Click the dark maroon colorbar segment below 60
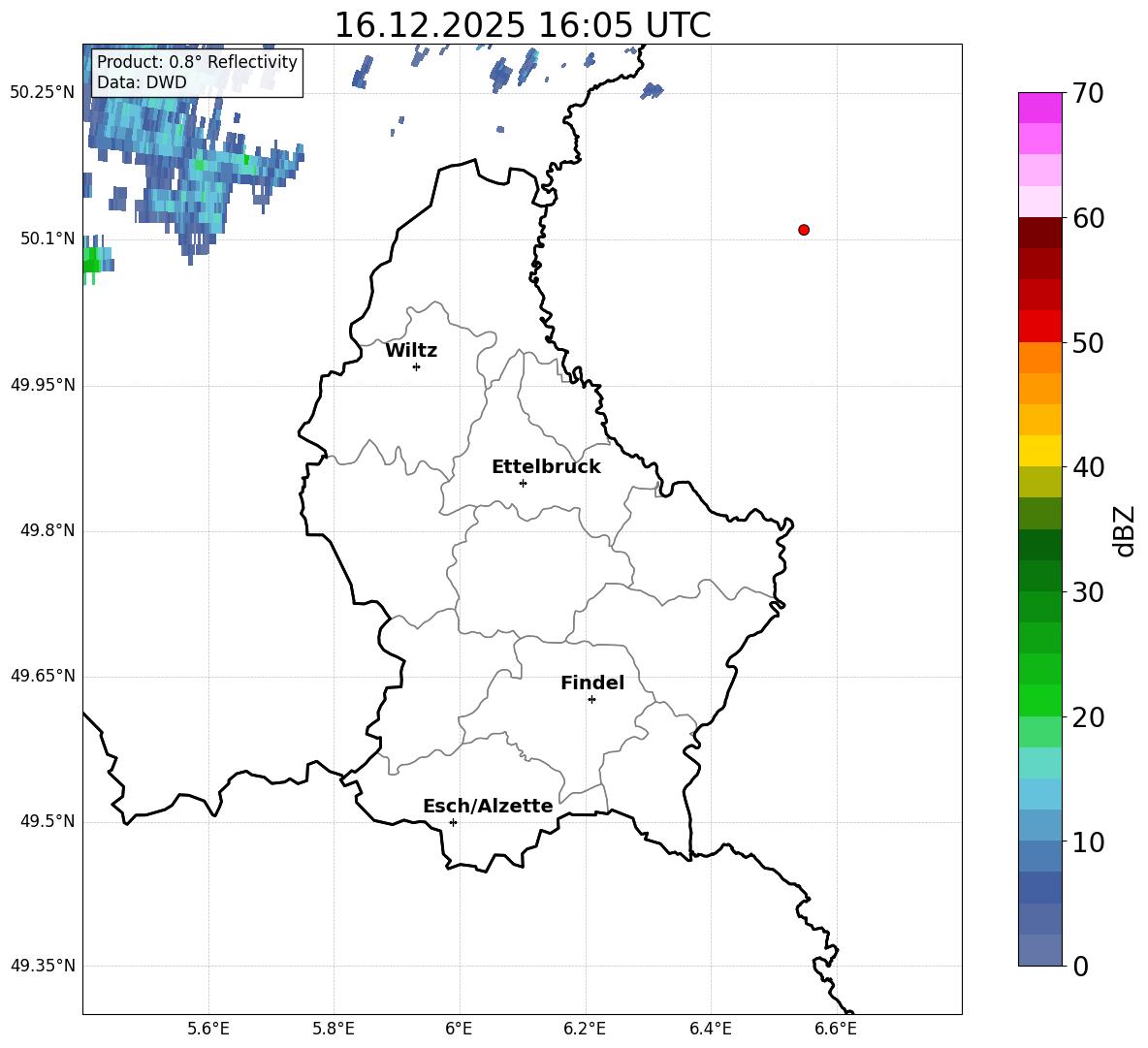The height and width of the screenshot is (1048, 1148). pyautogui.click(x=1039, y=233)
